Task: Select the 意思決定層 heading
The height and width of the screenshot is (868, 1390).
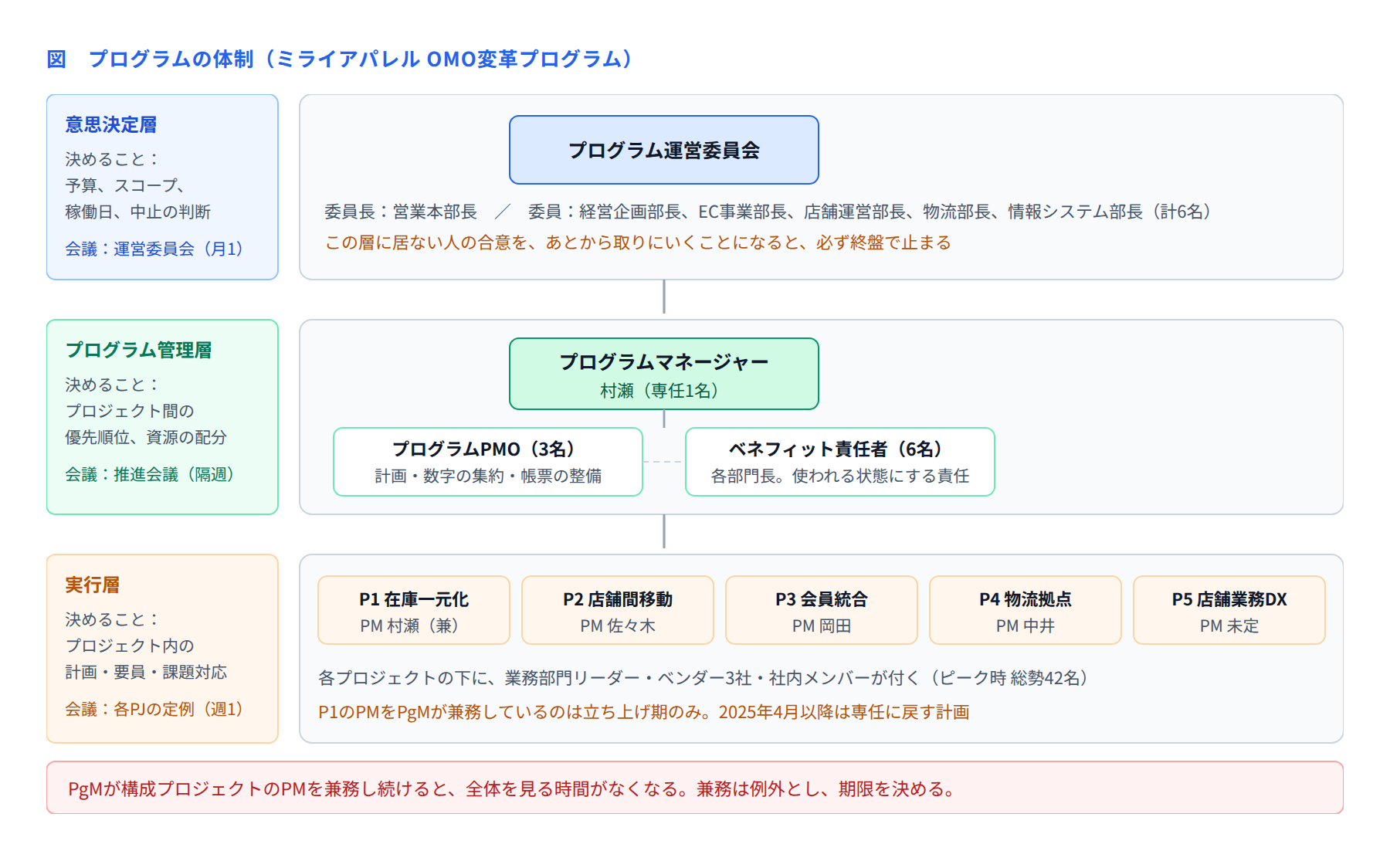Action: tap(111, 124)
